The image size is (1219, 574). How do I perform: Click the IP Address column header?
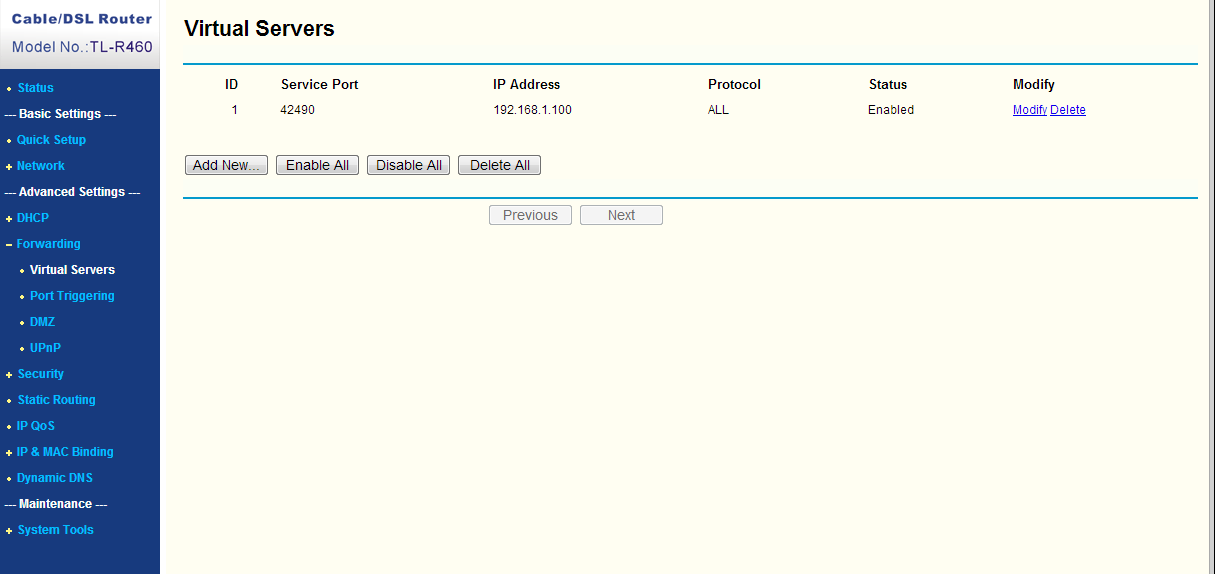click(527, 84)
